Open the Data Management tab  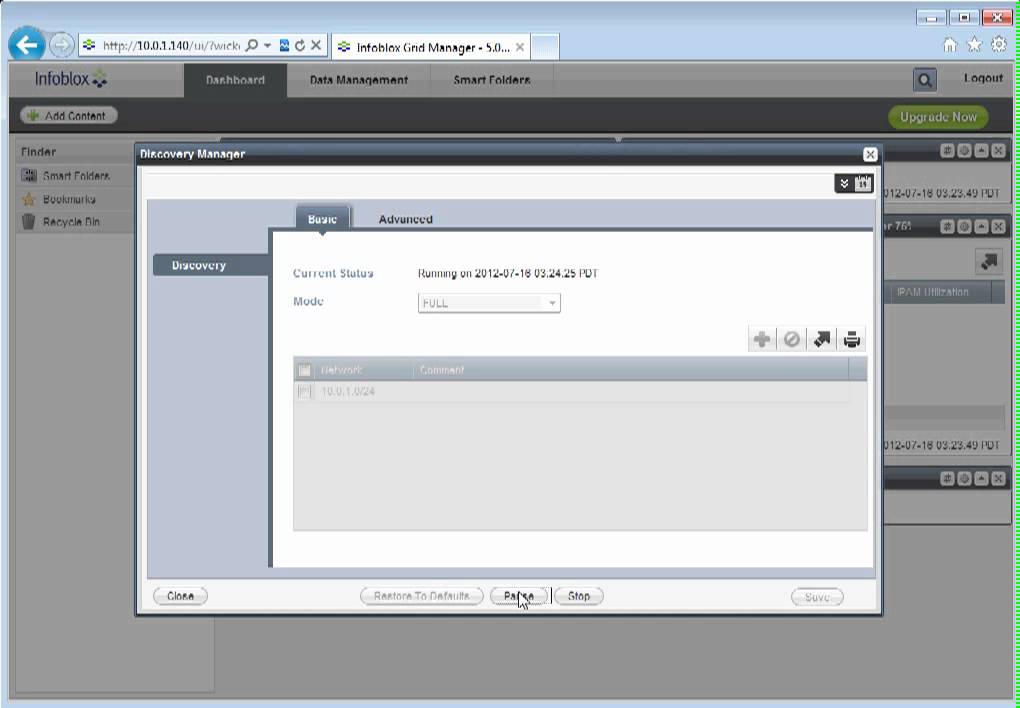tap(358, 80)
